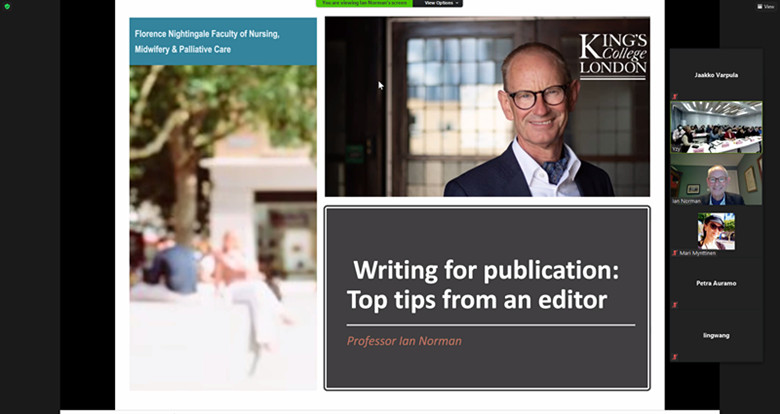Click the 'You are viewing Ian Norman's screen' banner

click(x=364, y=3)
